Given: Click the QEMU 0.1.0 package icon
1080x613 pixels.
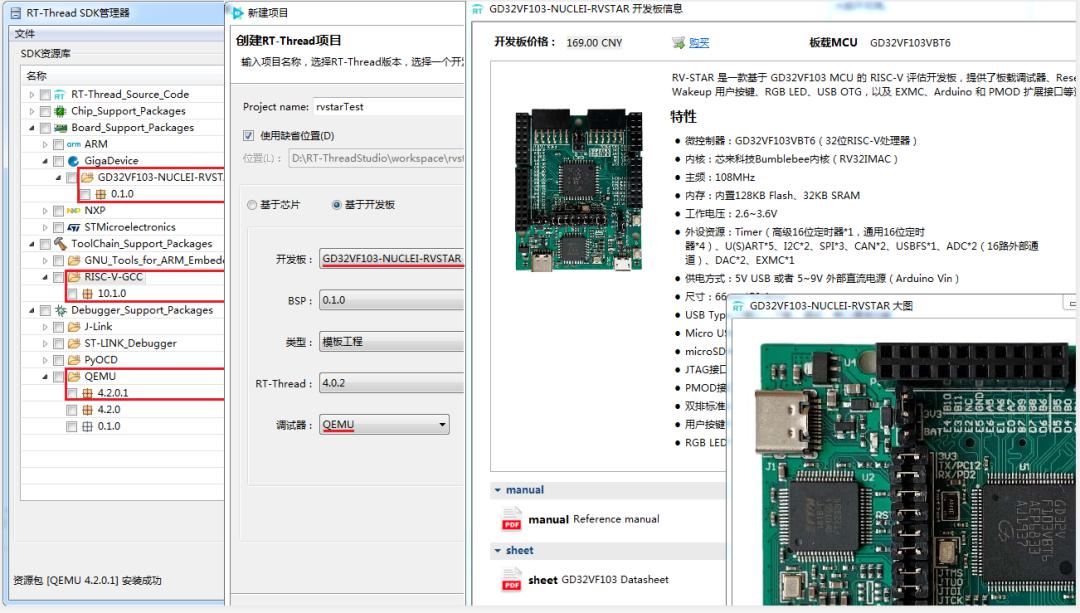Looking at the screenshot, I should (x=87, y=426).
